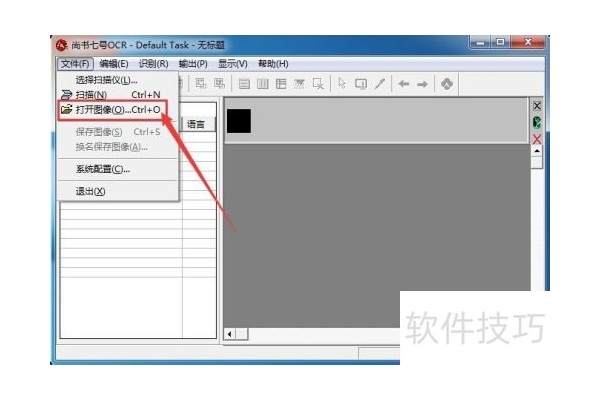Click the boxed X icon on right strip
The image size is (600, 400).
pyautogui.click(x=537, y=106)
